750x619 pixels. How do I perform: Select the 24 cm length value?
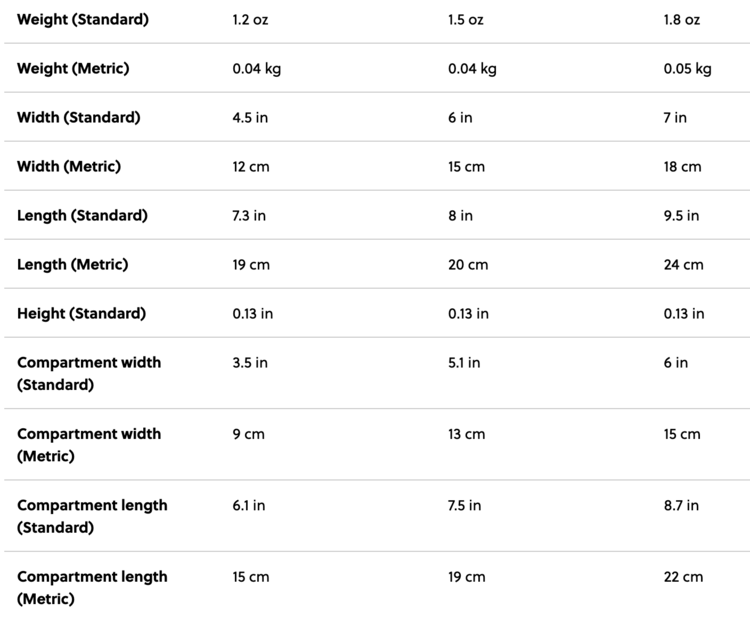point(684,265)
